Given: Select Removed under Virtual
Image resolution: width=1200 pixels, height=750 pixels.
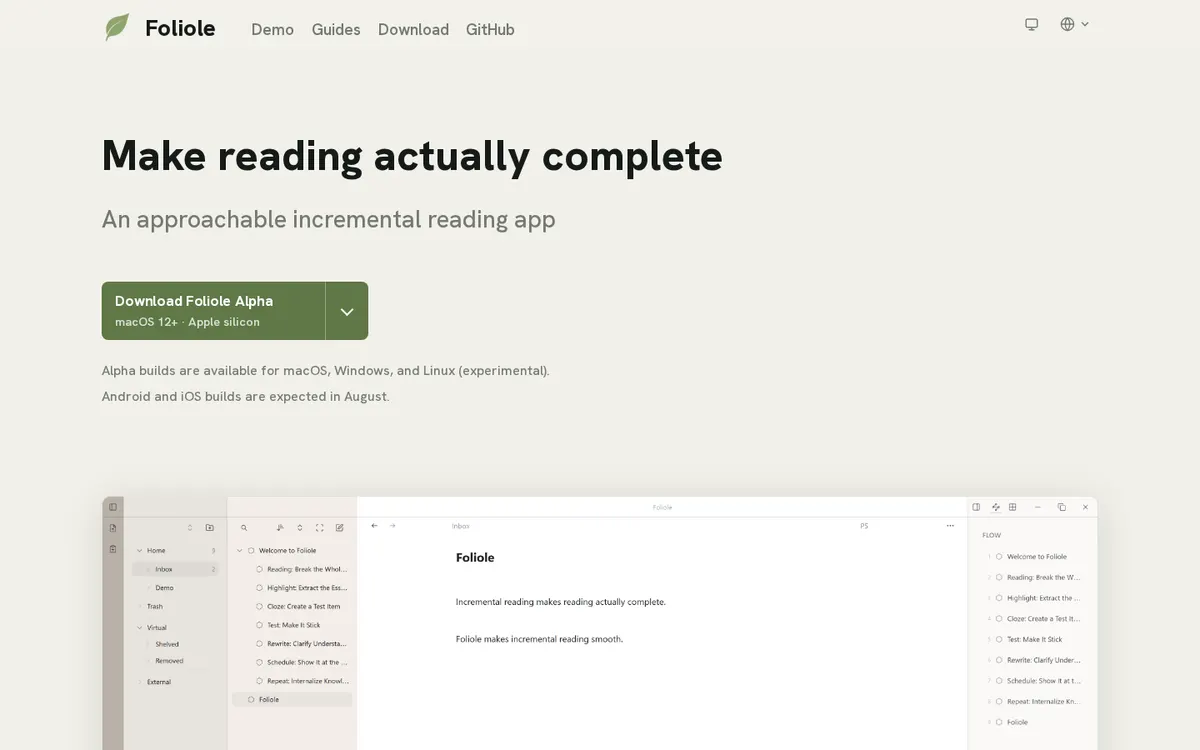Looking at the screenshot, I should coord(169,660).
